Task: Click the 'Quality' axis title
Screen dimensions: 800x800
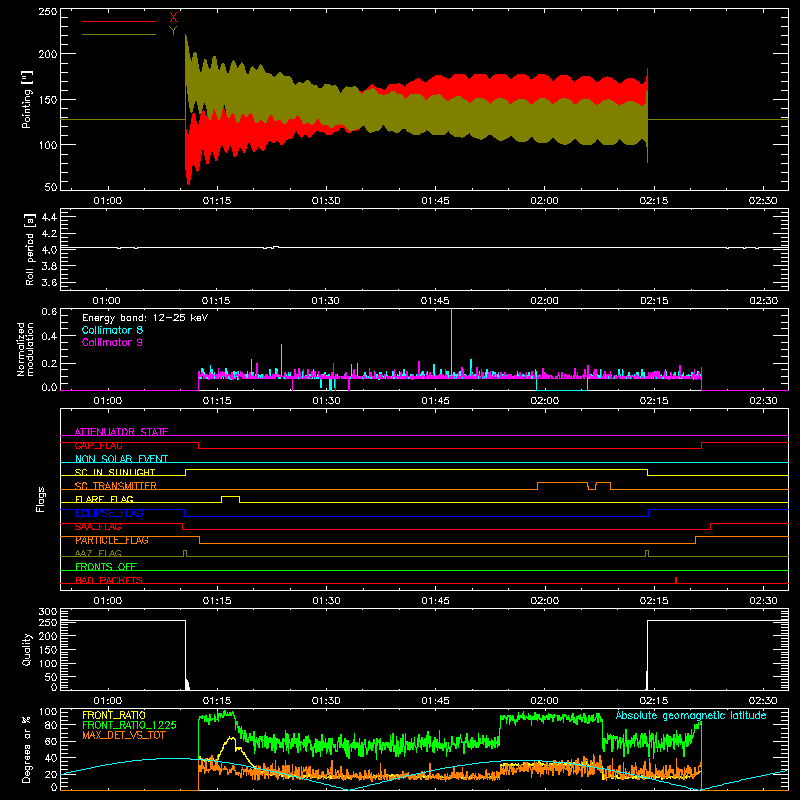Action: (x=27, y=649)
